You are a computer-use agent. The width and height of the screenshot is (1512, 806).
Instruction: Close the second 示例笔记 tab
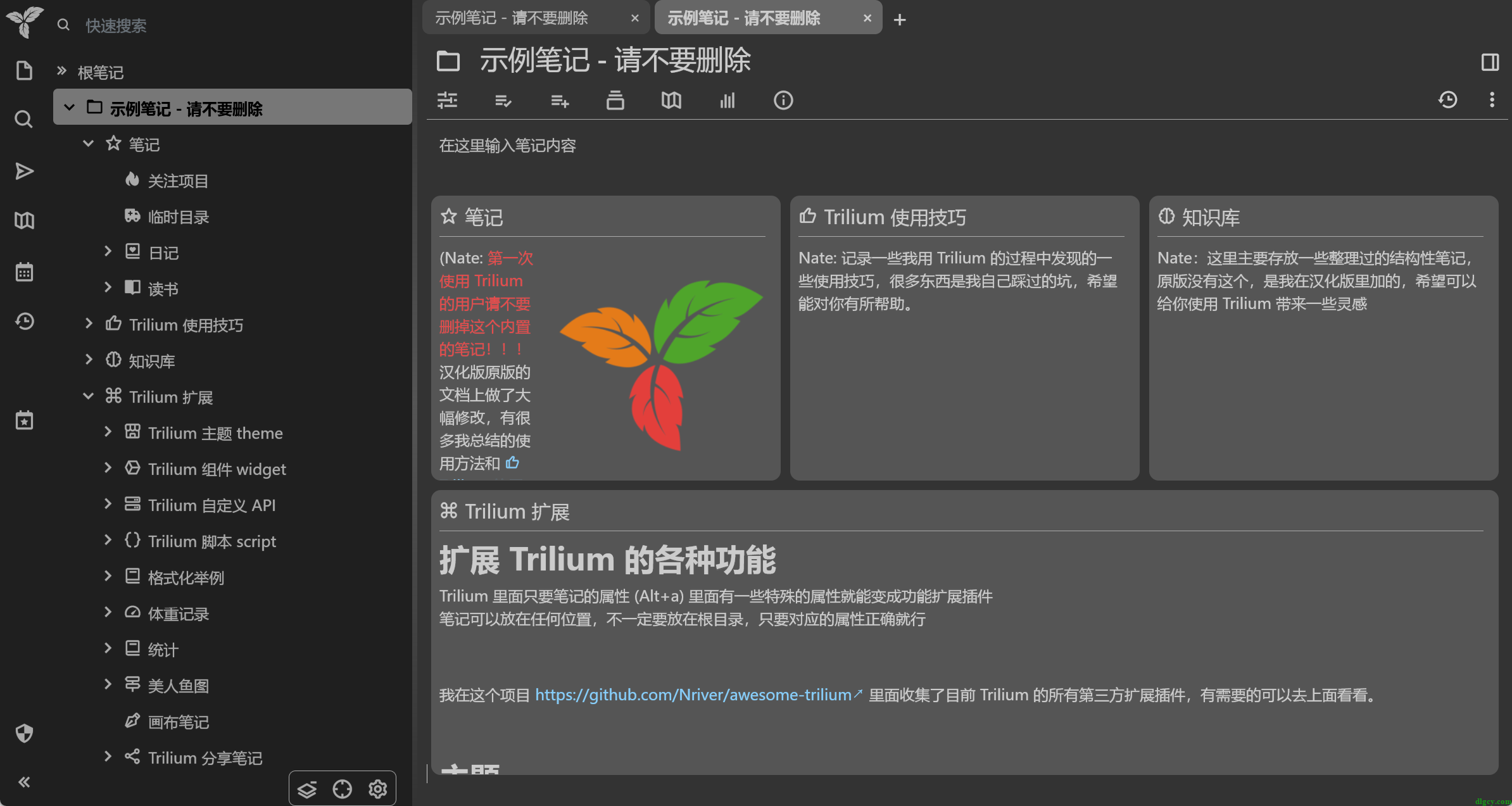867,18
